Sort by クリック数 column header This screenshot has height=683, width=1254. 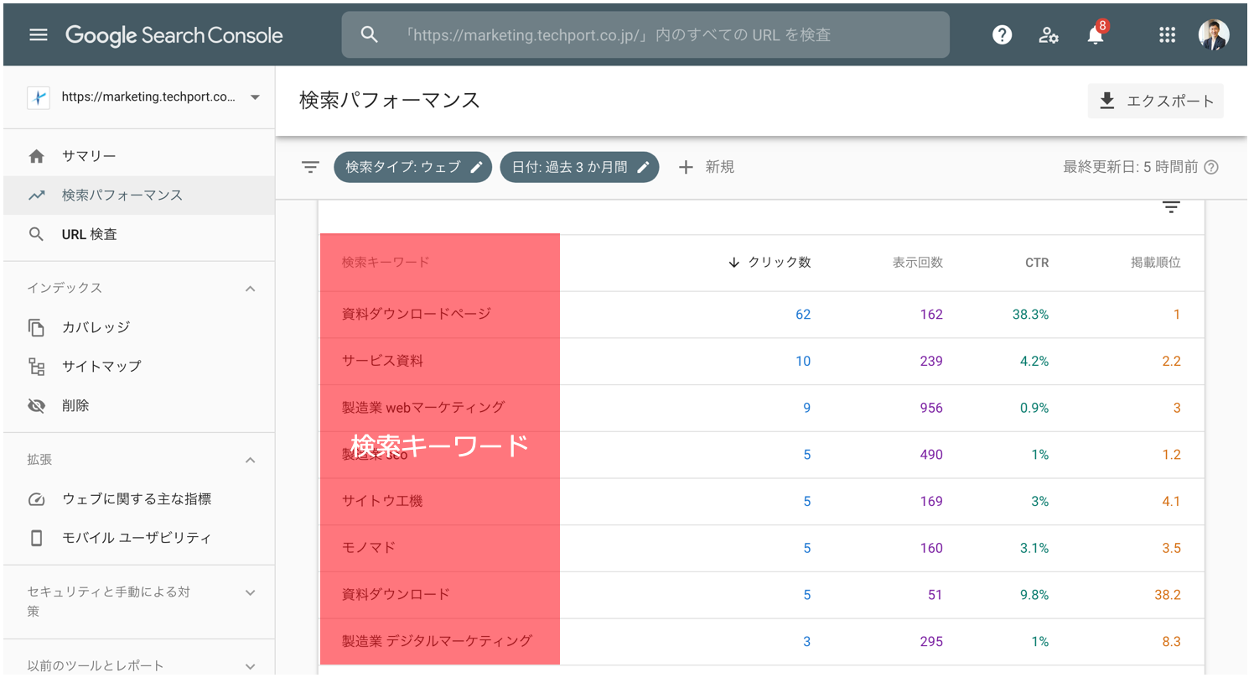[769, 262]
